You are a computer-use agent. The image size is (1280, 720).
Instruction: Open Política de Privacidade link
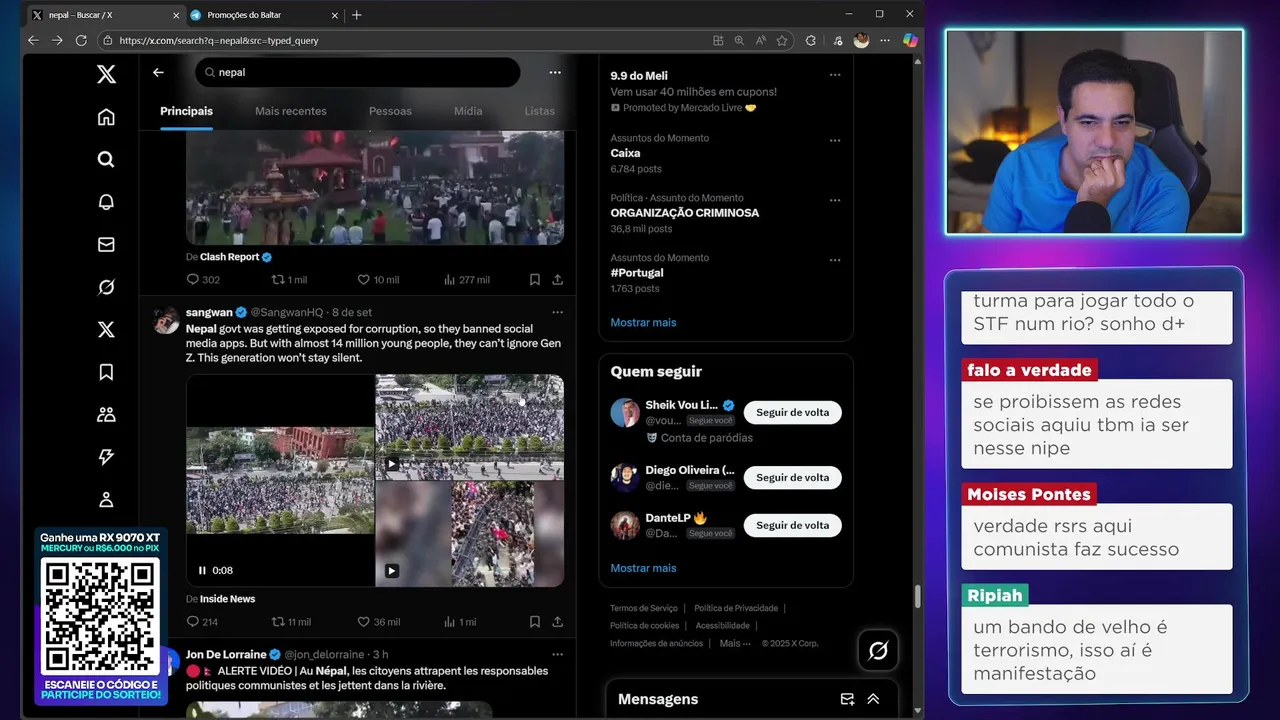(x=736, y=608)
